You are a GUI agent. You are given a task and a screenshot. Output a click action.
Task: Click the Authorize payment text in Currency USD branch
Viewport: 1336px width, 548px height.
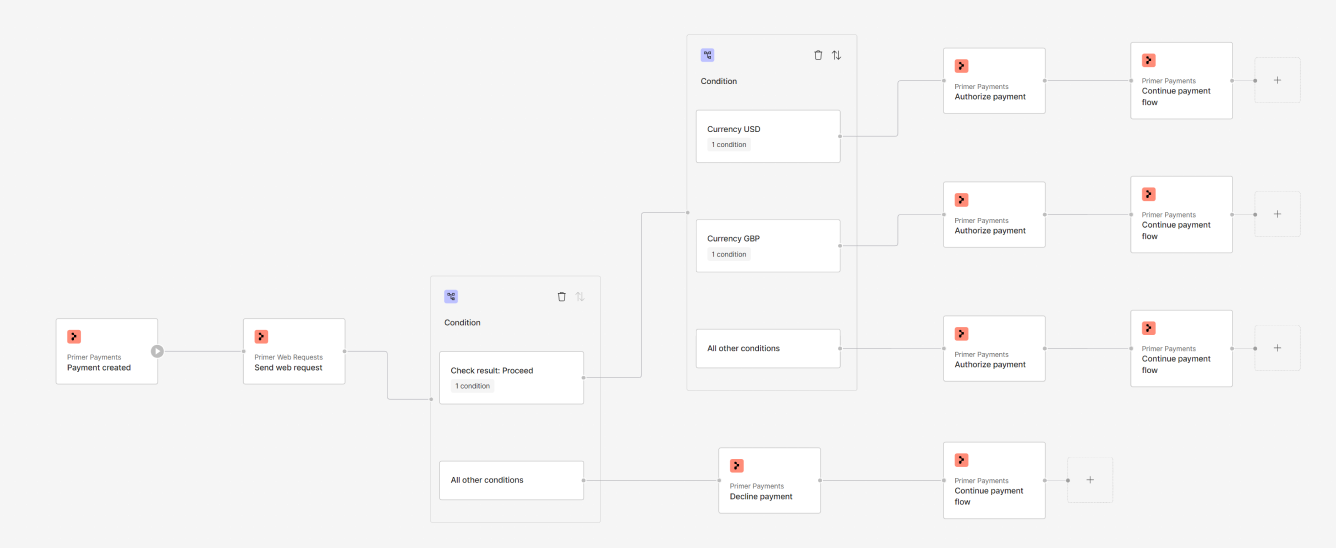(990, 97)
